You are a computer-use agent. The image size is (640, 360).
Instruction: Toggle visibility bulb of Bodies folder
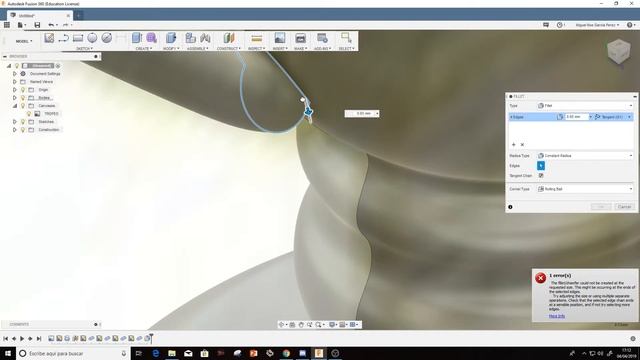23,98
